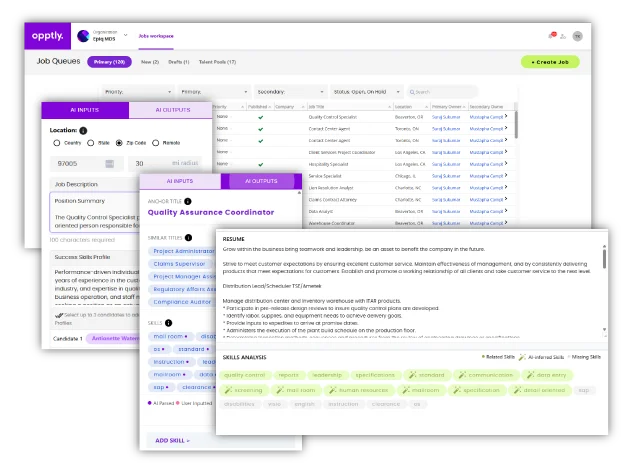Click the AI-inferred Skills wand legend icon
Screen dimensions: 622x475
522,357
